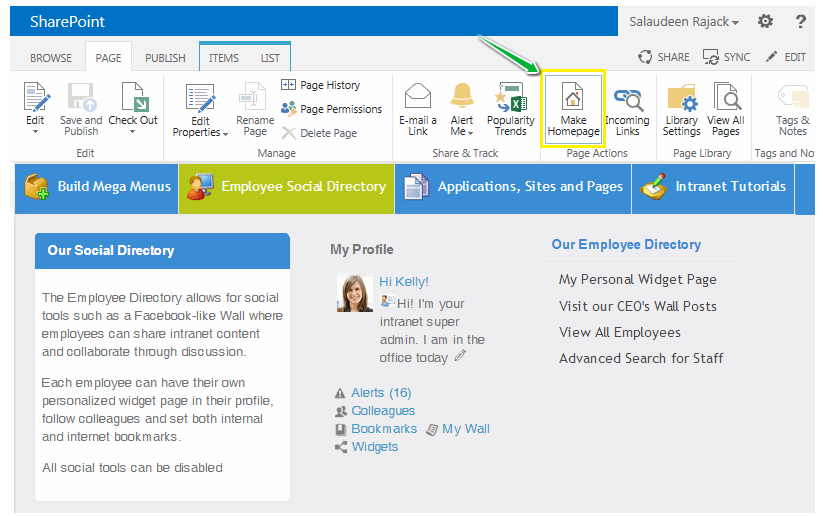Open Page Permissions
Viewport: 823px width, 516px height.
click(x=331, y=109)
